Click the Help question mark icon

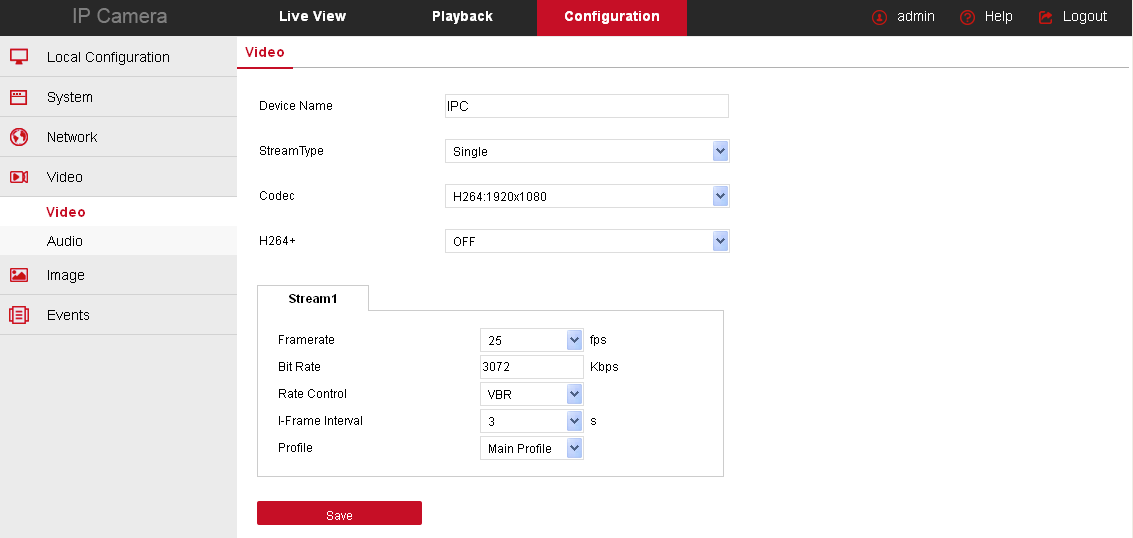(968, 17)
